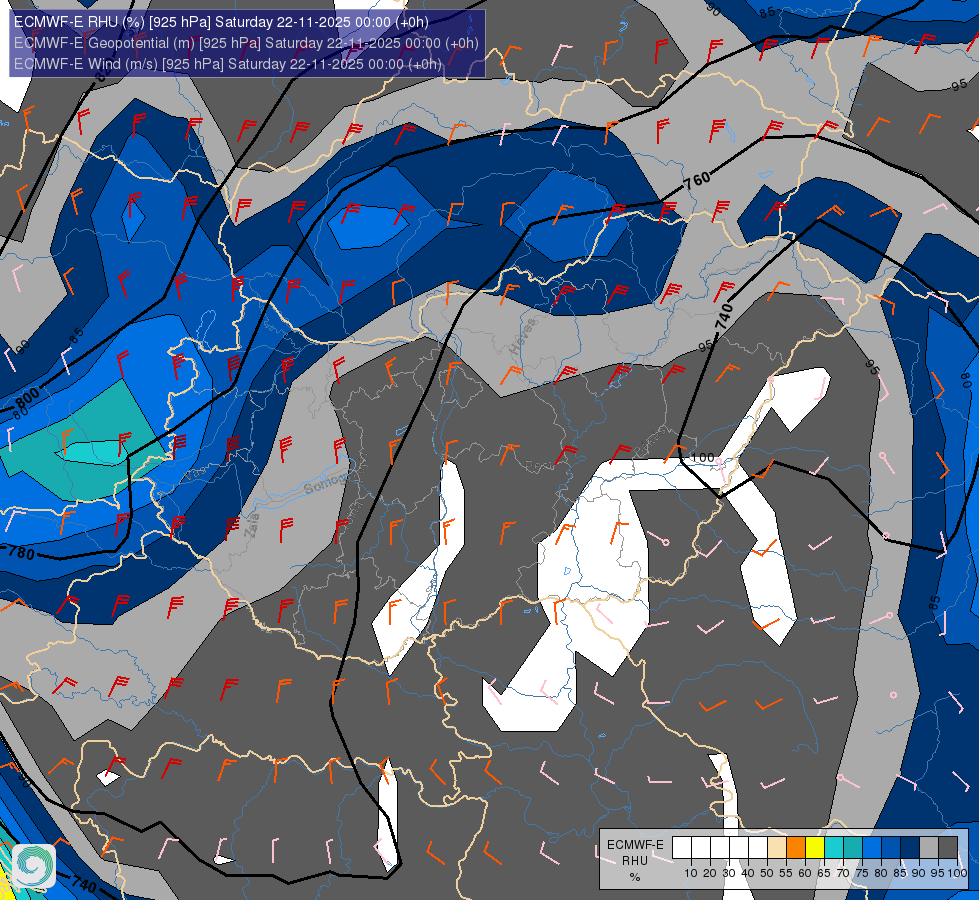Select the ECMWF-E Geopotential (m) title line

point(246,42)
